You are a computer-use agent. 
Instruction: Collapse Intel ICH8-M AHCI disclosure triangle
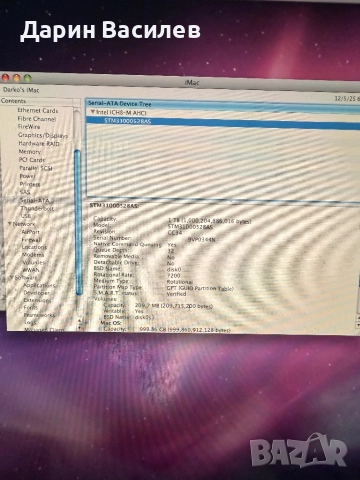(93, 112)
